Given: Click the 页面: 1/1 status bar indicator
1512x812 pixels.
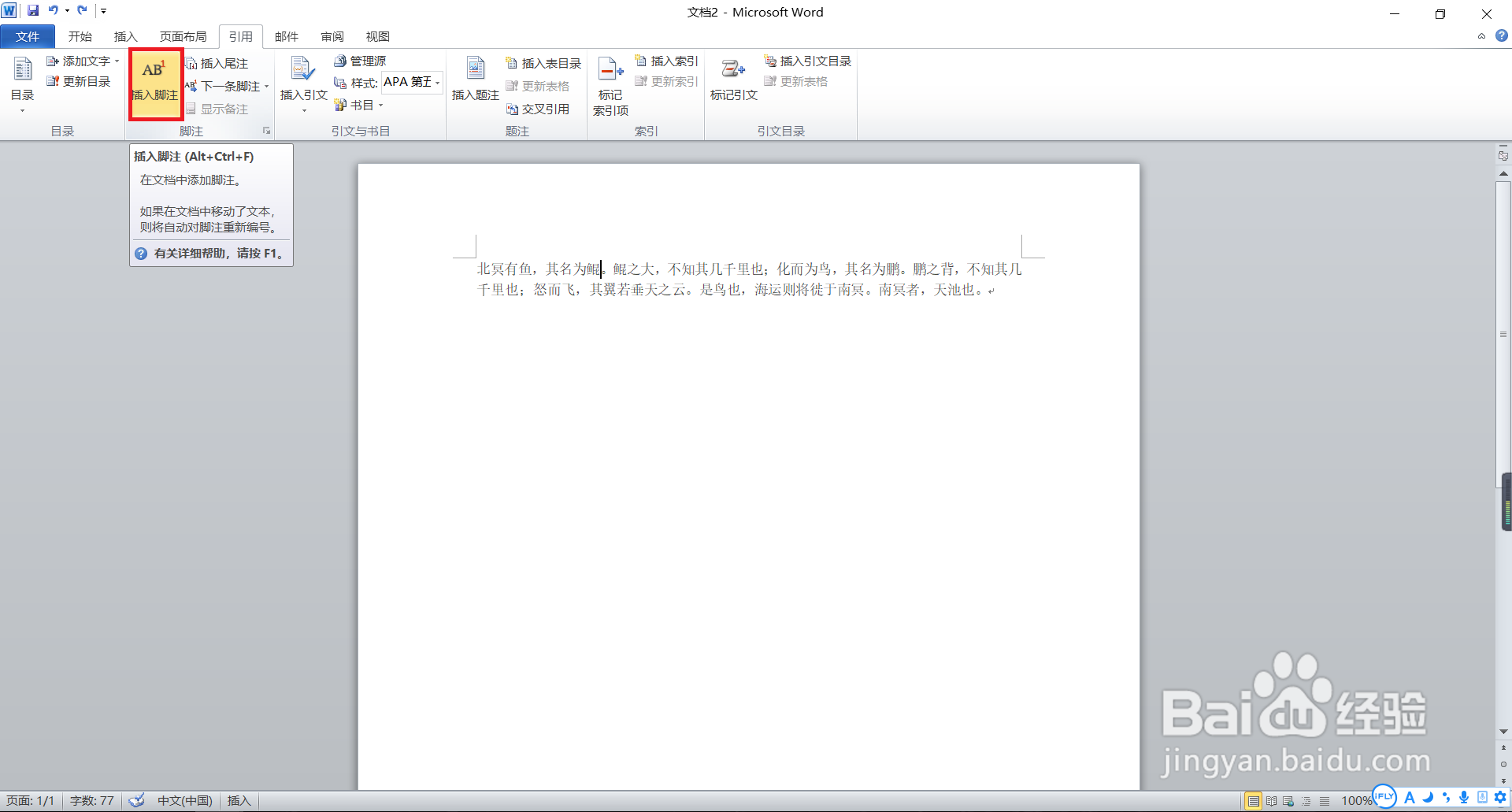Looking at the screenshot, I should [31, 801].
